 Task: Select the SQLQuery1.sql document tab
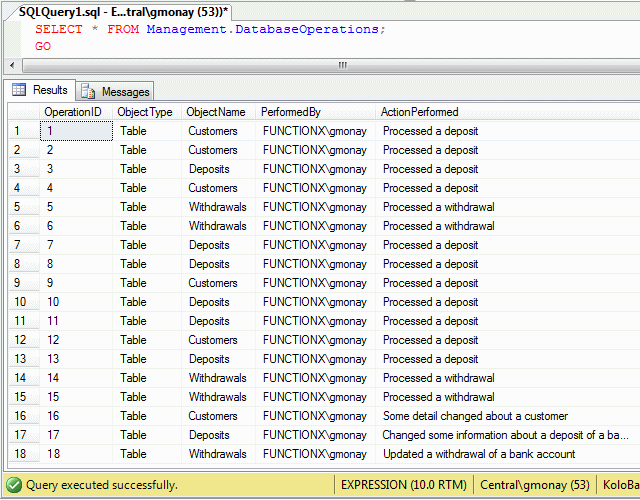click(123, 12)
